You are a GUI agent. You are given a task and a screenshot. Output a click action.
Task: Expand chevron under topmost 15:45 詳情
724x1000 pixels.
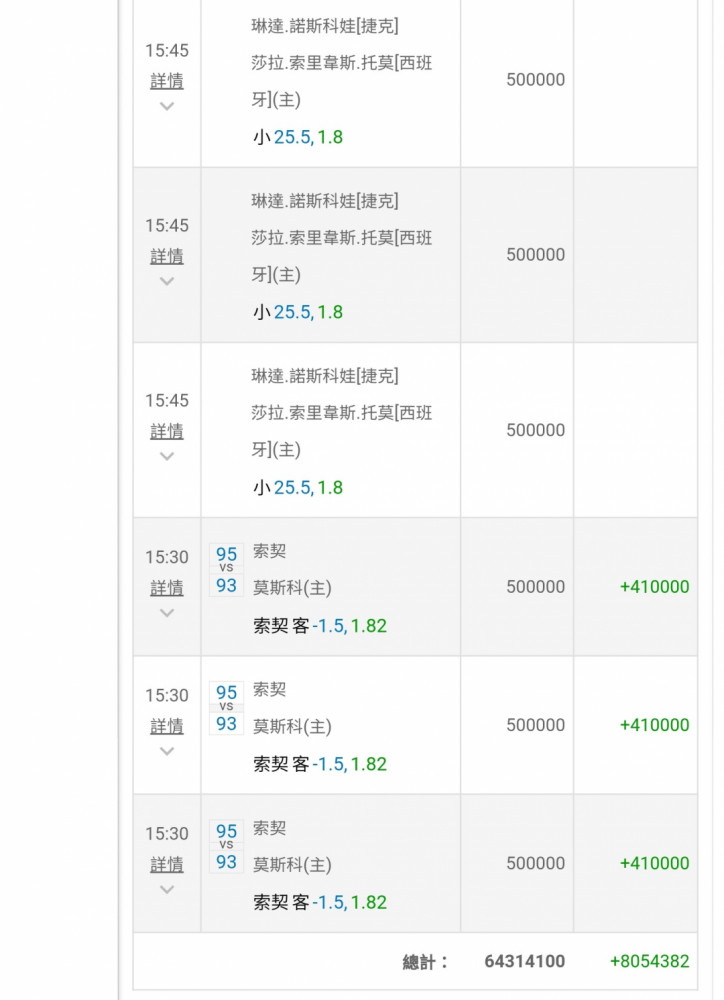167,106
